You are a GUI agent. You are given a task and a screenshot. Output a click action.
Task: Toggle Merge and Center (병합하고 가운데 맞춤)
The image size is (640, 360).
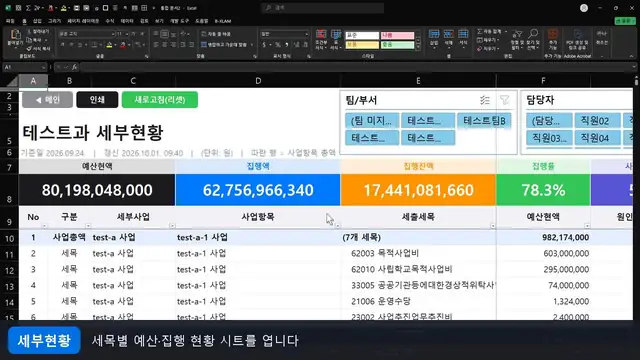[x=225, y=44]
